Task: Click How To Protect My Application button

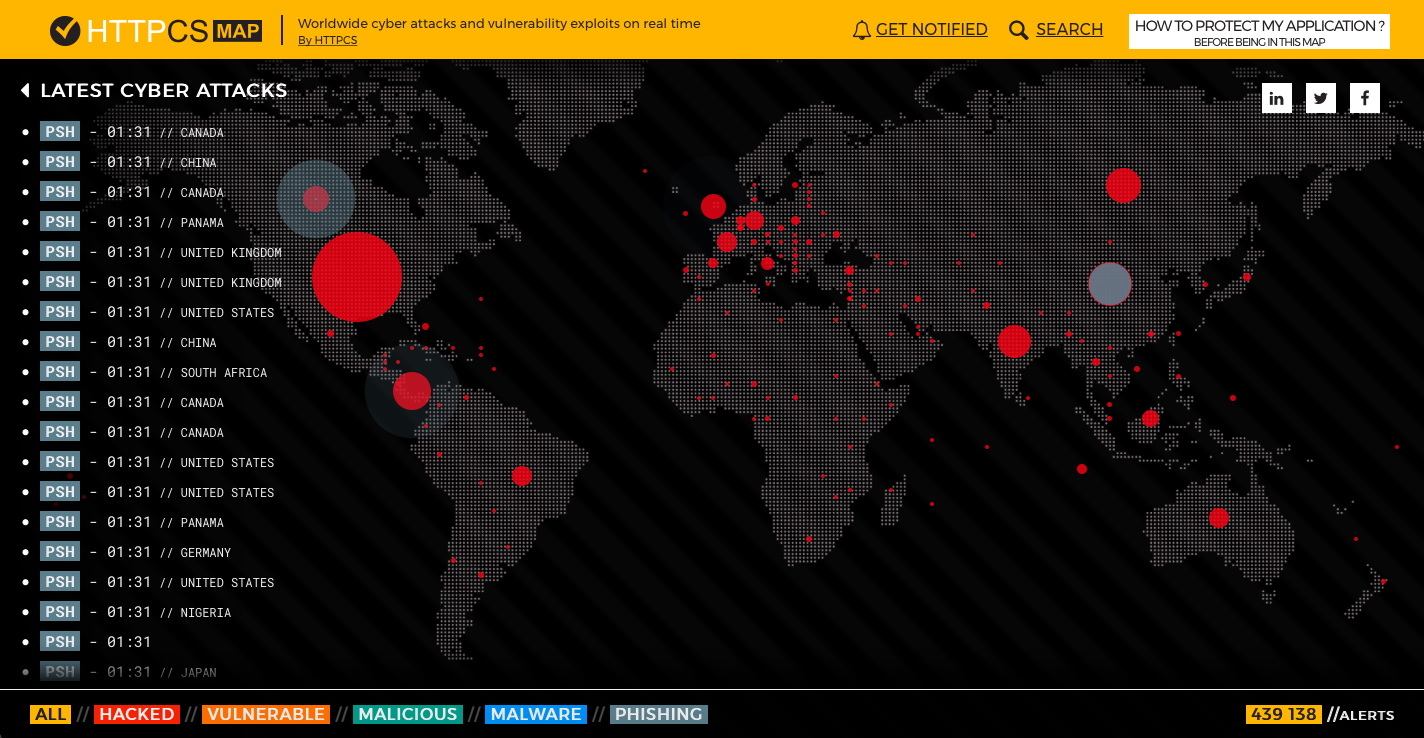Action: point(1259,31)
